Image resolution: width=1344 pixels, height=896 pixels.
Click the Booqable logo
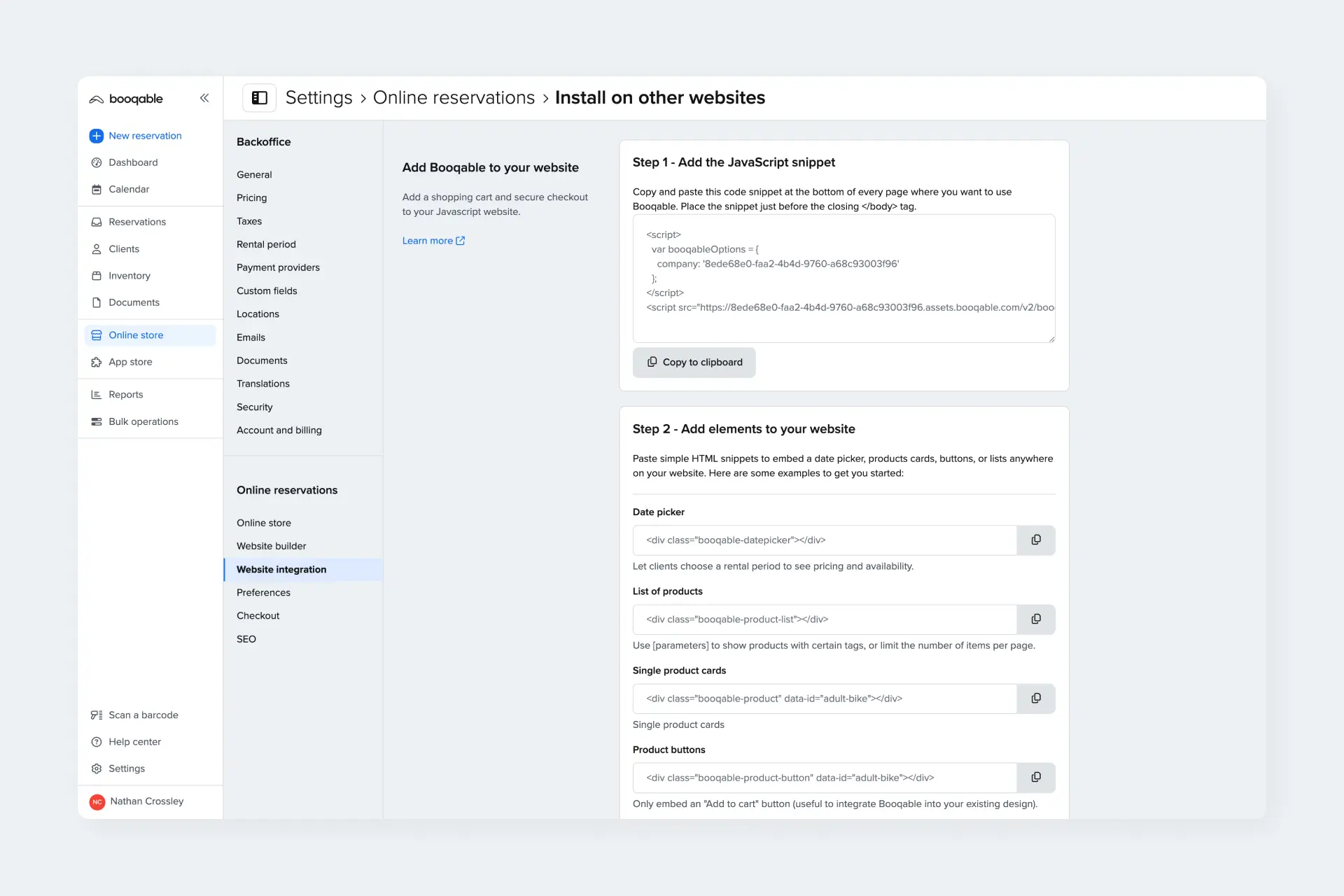click(126, 99)
